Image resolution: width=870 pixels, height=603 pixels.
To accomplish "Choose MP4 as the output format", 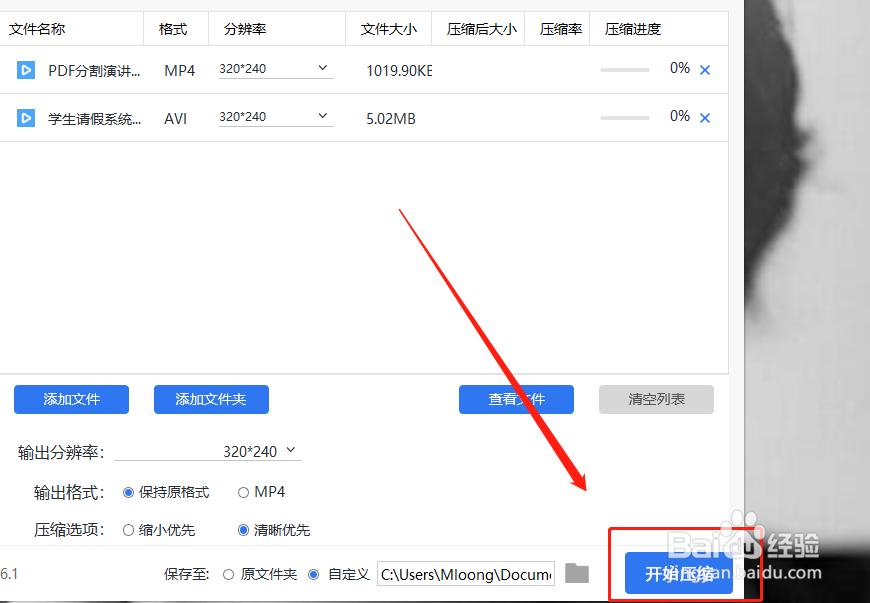I will click(243, 492).
